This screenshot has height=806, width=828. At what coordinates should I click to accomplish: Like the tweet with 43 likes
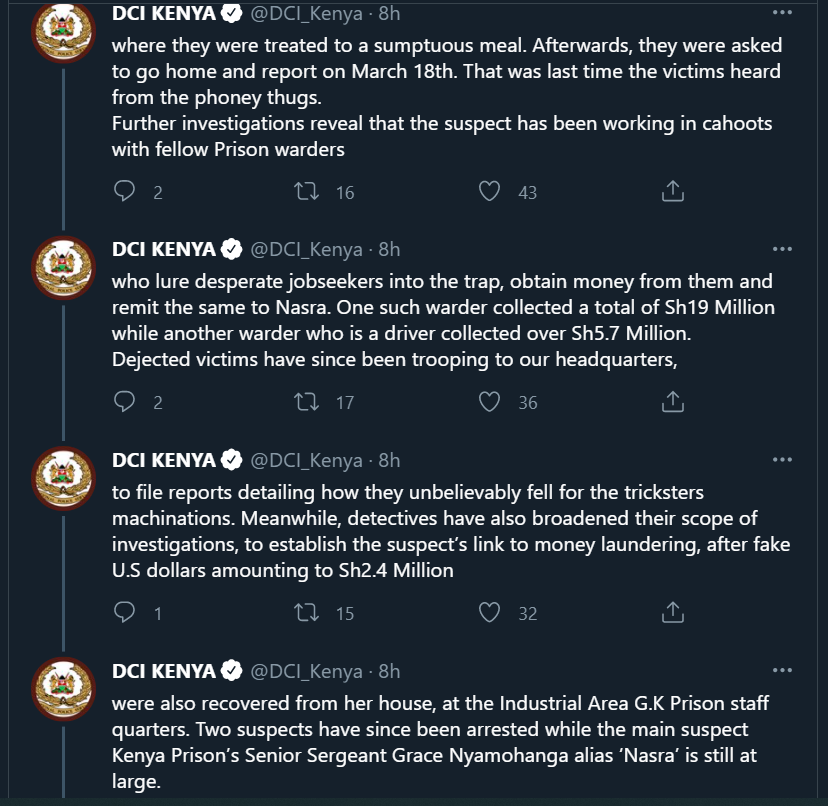(489, 191)
